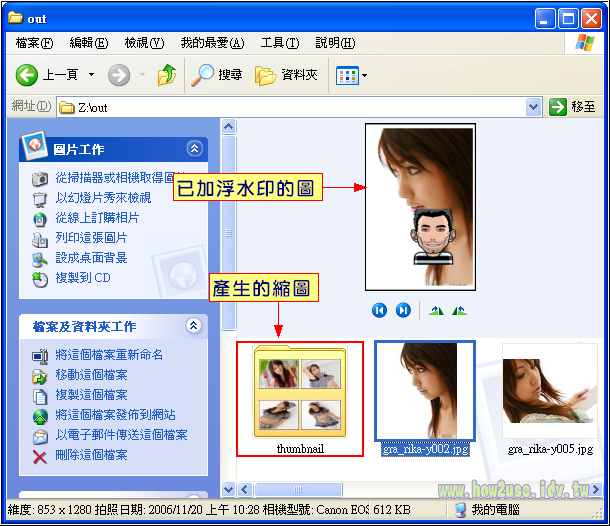Screen dimensions: 610x526
Task: Rotate the image counterclockwise
Action: (x=459, y=310)
